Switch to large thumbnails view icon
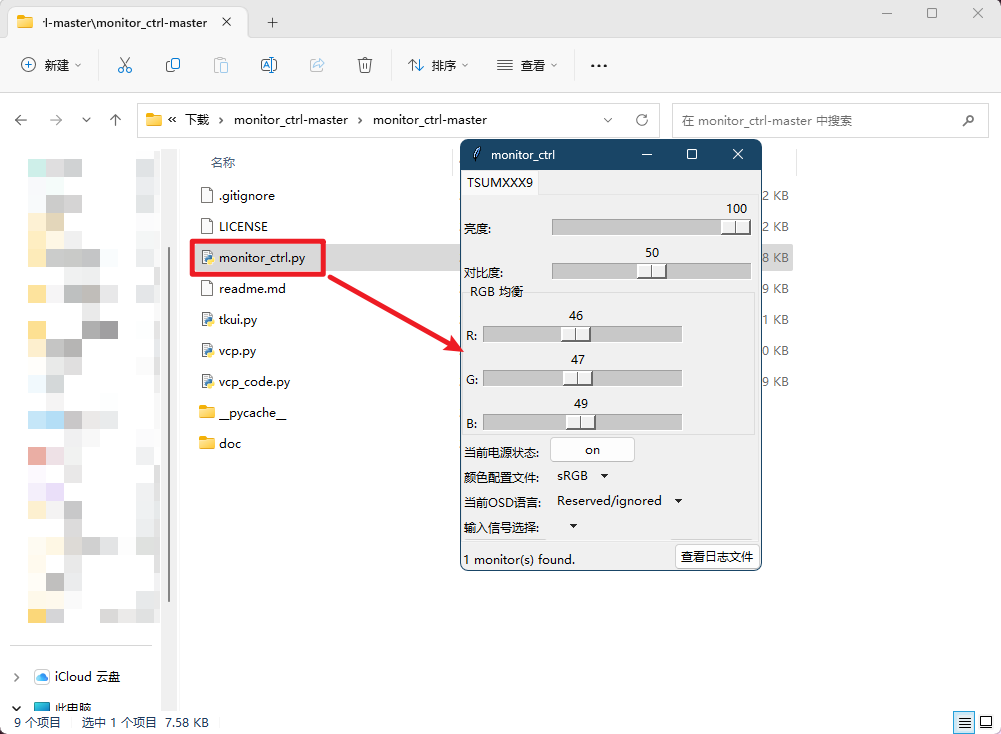The height and width of the screenshot is (734, 1001). pos(986,722)
